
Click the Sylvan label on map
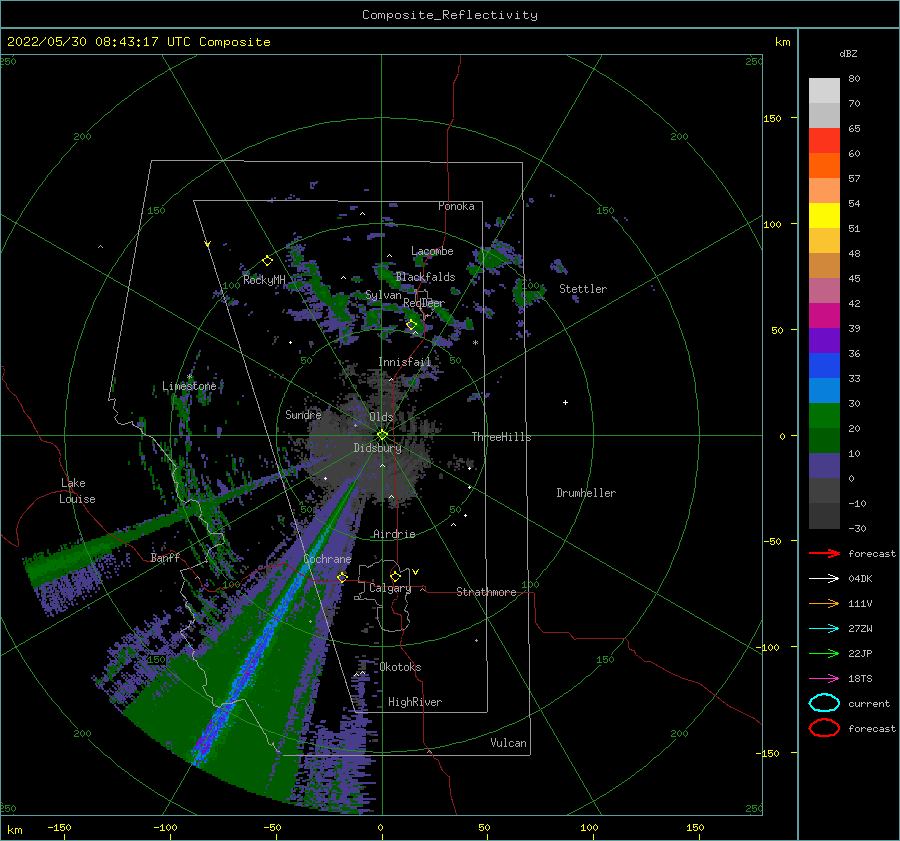383,295
